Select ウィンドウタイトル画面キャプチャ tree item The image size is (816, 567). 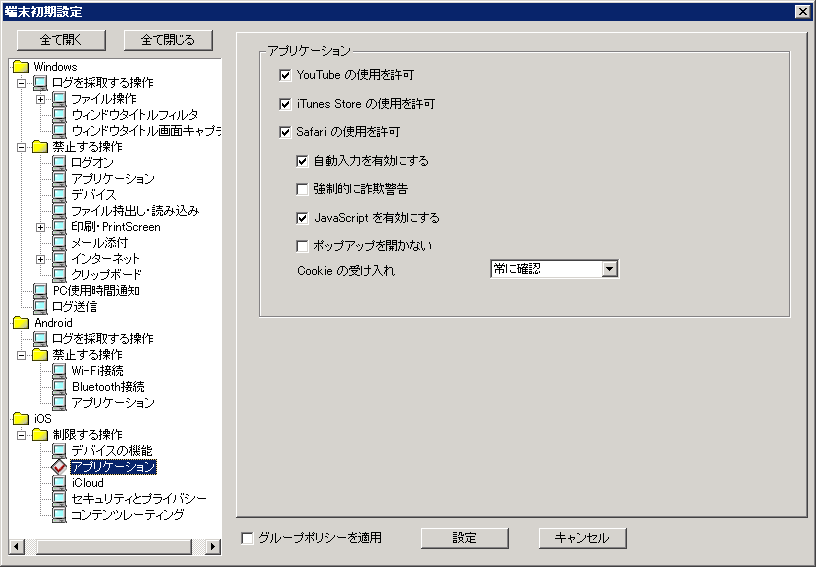coord(146,131)
